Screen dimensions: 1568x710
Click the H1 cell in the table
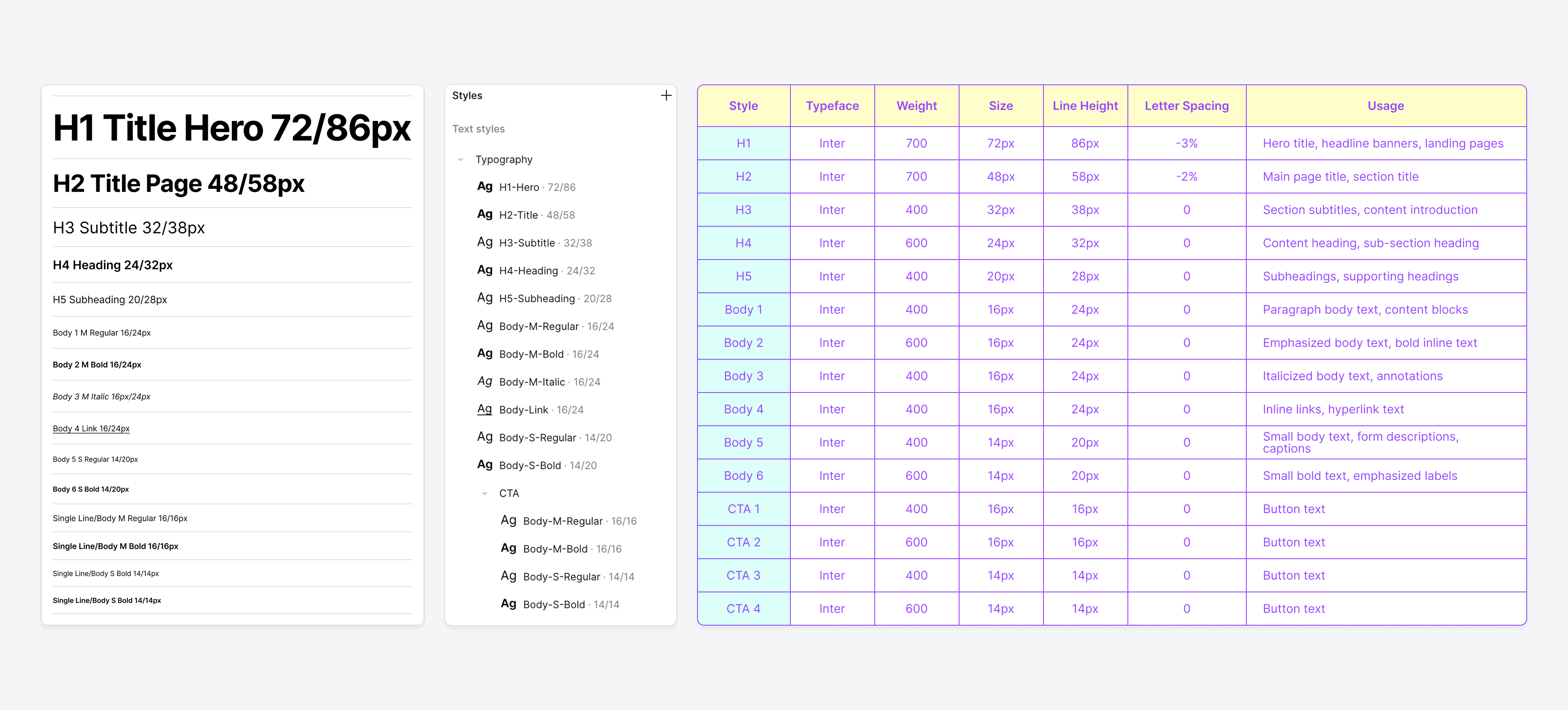tap(743, 143)
